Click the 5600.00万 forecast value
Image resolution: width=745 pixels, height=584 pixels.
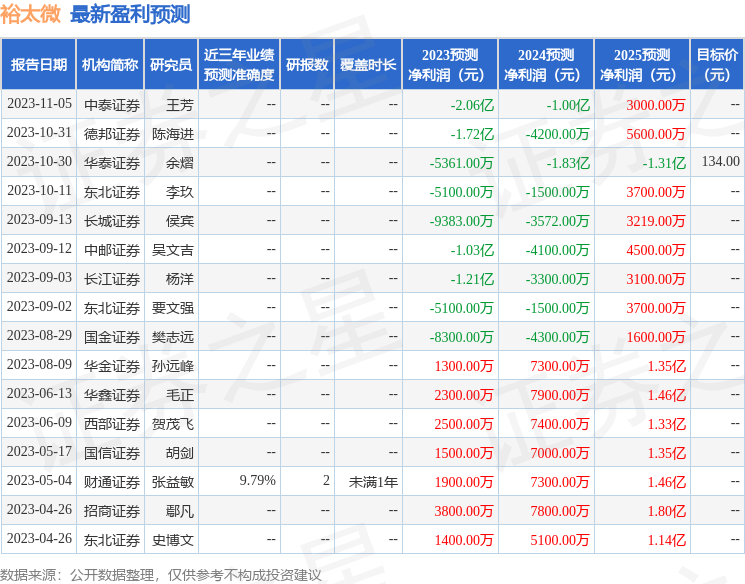click(655, 134)
